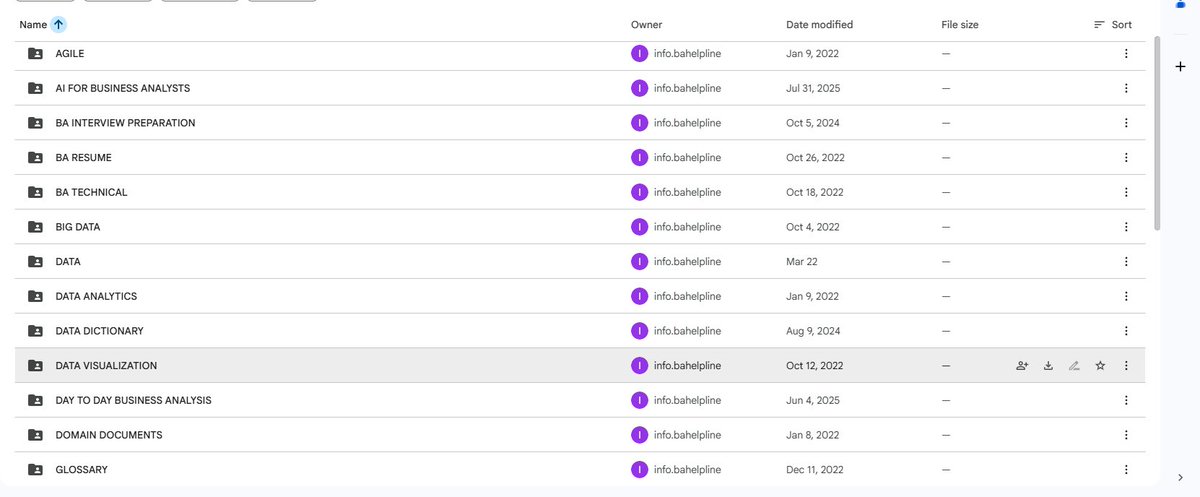Open more actions for AGILE folder
Viewport: 1200px width, 497px height.
pyautogui.click(x=1126, y=54)
